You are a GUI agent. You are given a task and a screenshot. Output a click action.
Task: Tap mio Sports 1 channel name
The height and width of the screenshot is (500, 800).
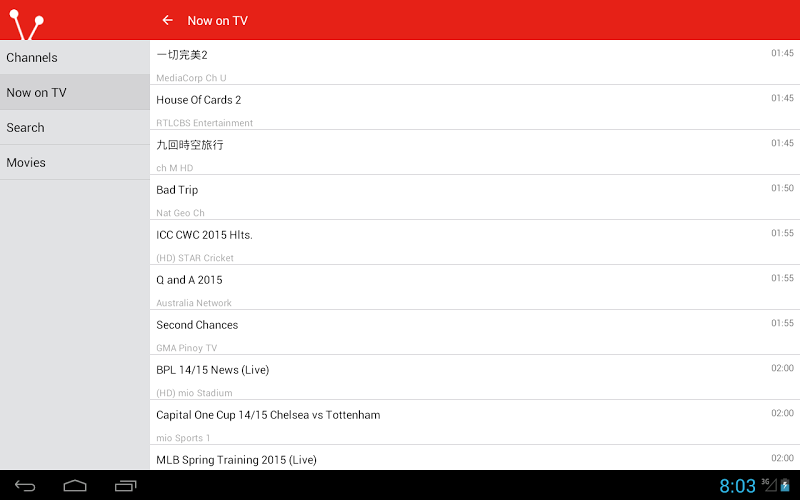(183, 438)
